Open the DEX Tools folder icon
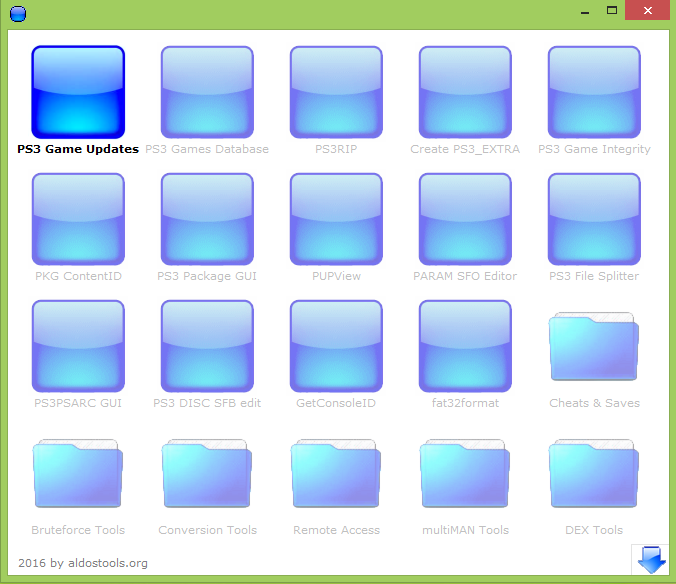 (594, 473)
